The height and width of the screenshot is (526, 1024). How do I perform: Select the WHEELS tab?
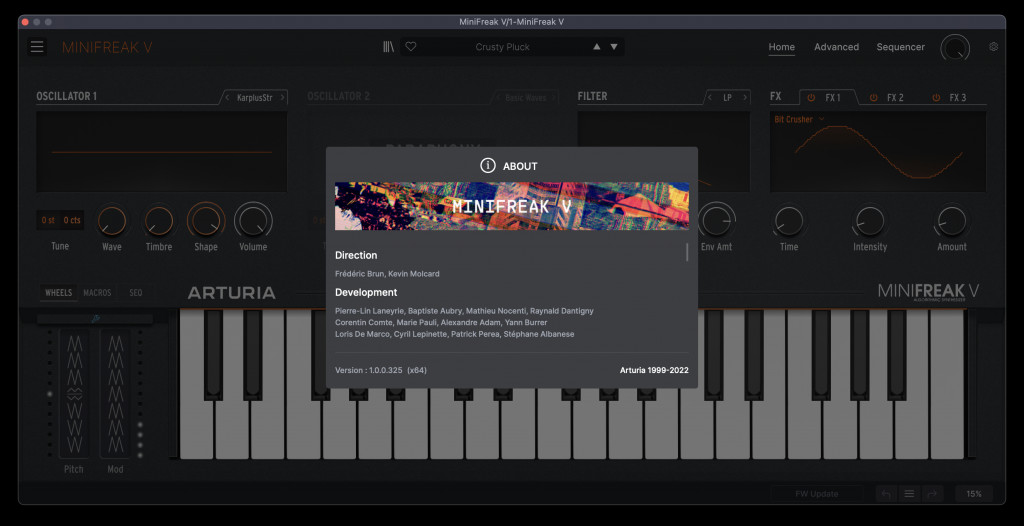pyautogui.click(x=58, y=293)
